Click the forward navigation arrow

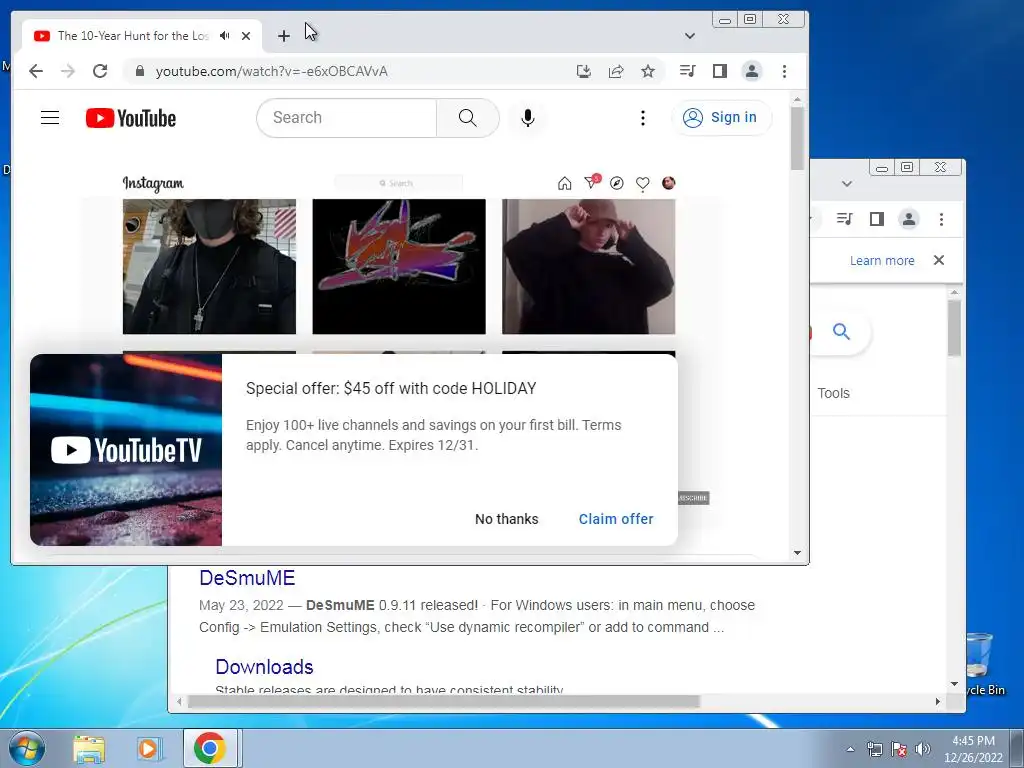click(x=68, y=71)
